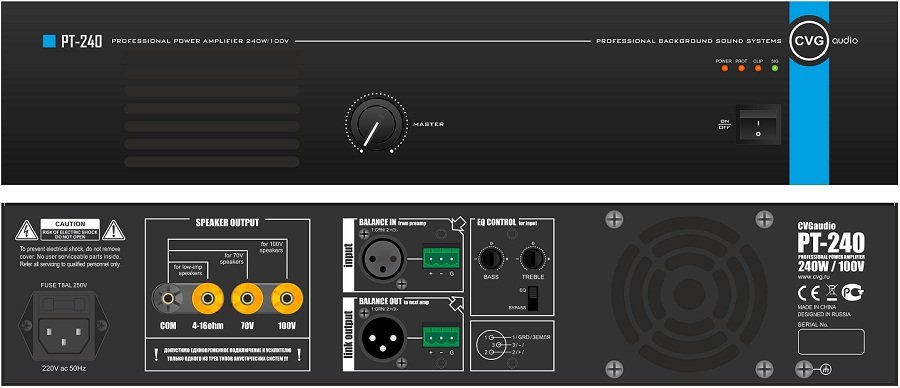The image size is (900, 388).
Task: Click the 70V speaker output terminal
Action: coord(247,298)
